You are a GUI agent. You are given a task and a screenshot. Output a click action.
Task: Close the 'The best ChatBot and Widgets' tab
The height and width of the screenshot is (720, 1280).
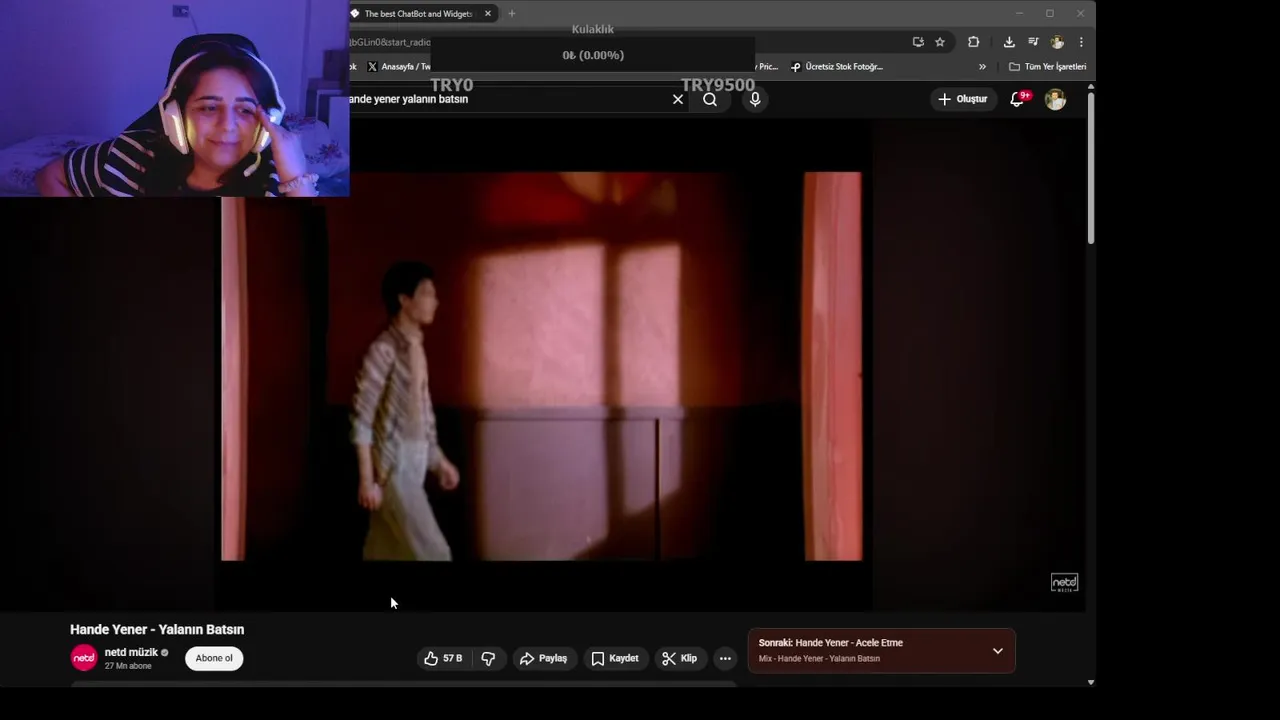pos(488,13)
